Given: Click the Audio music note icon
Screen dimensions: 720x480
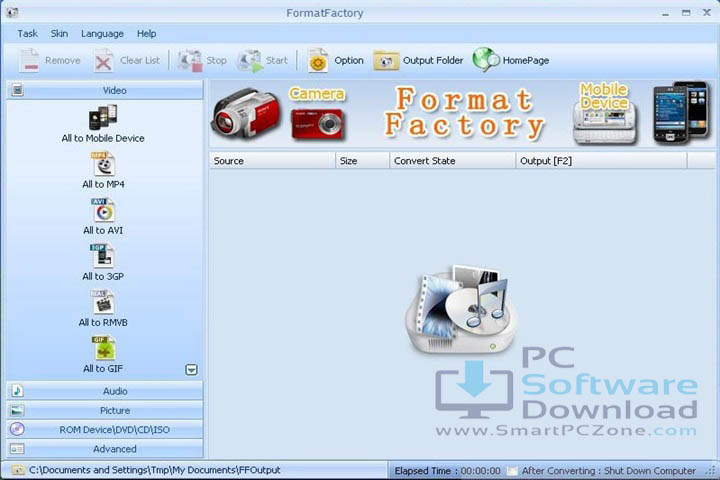Looking at the screenshot, I should click(17, 391).
